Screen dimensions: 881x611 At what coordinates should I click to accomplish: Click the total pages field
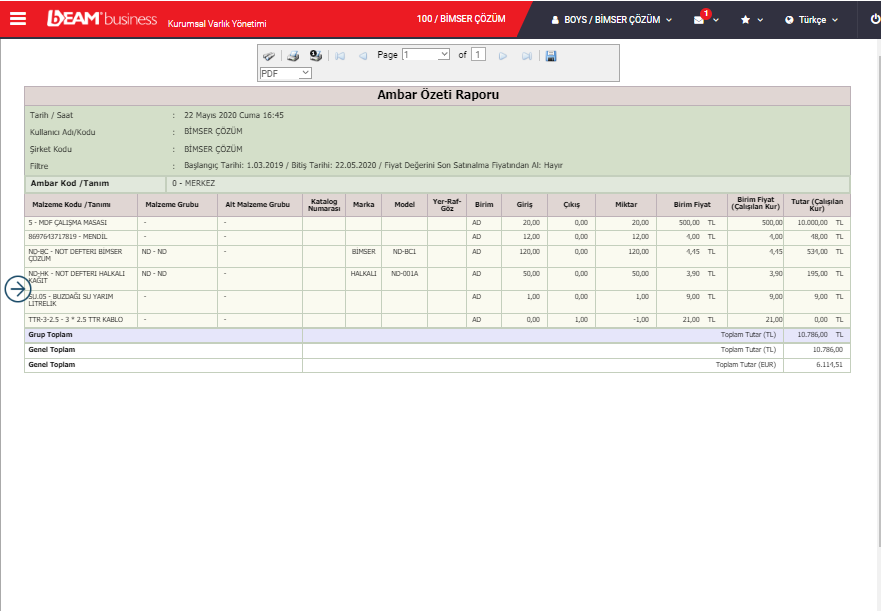click(478, 55)
